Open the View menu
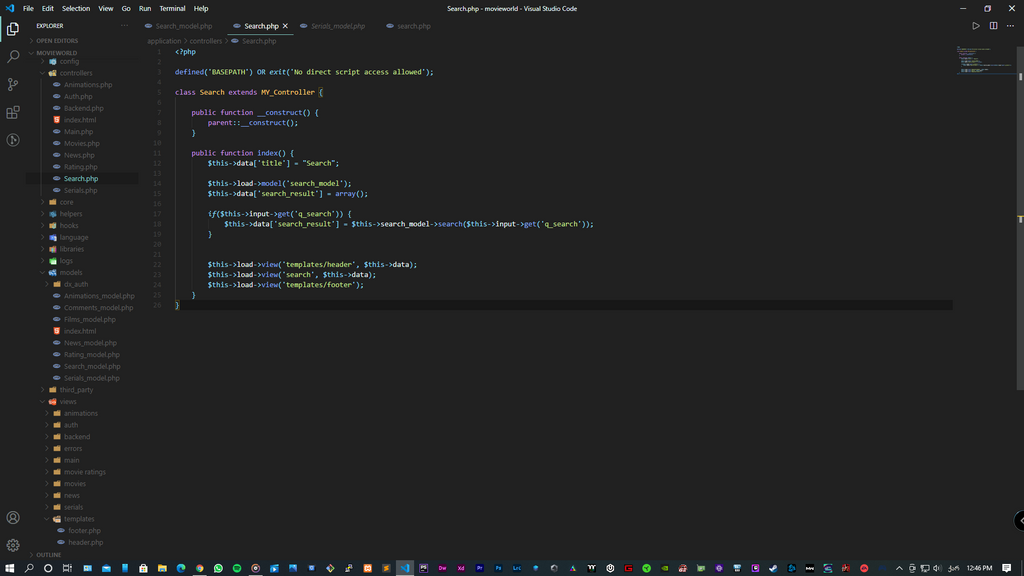 click(106, 8)
